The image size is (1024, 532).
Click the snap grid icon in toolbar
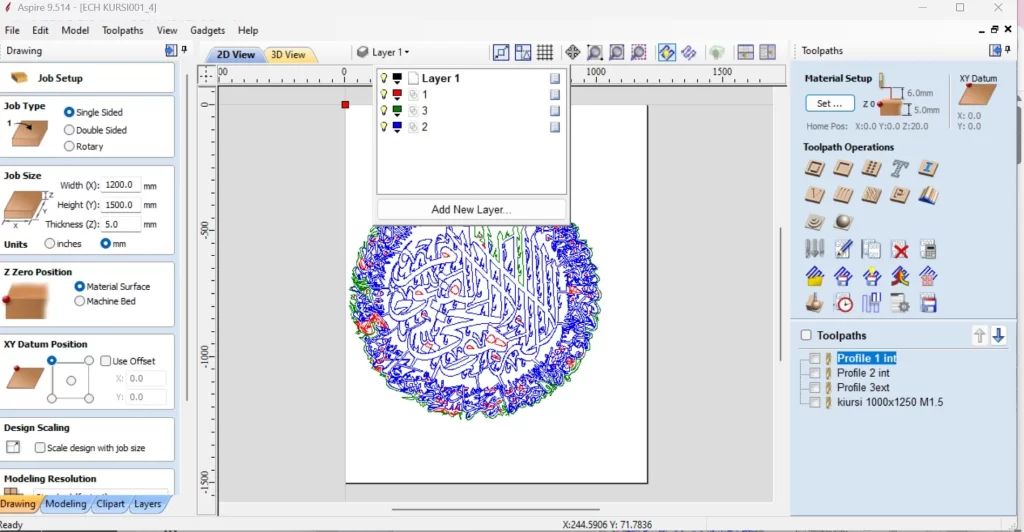[x=545, y=52]
